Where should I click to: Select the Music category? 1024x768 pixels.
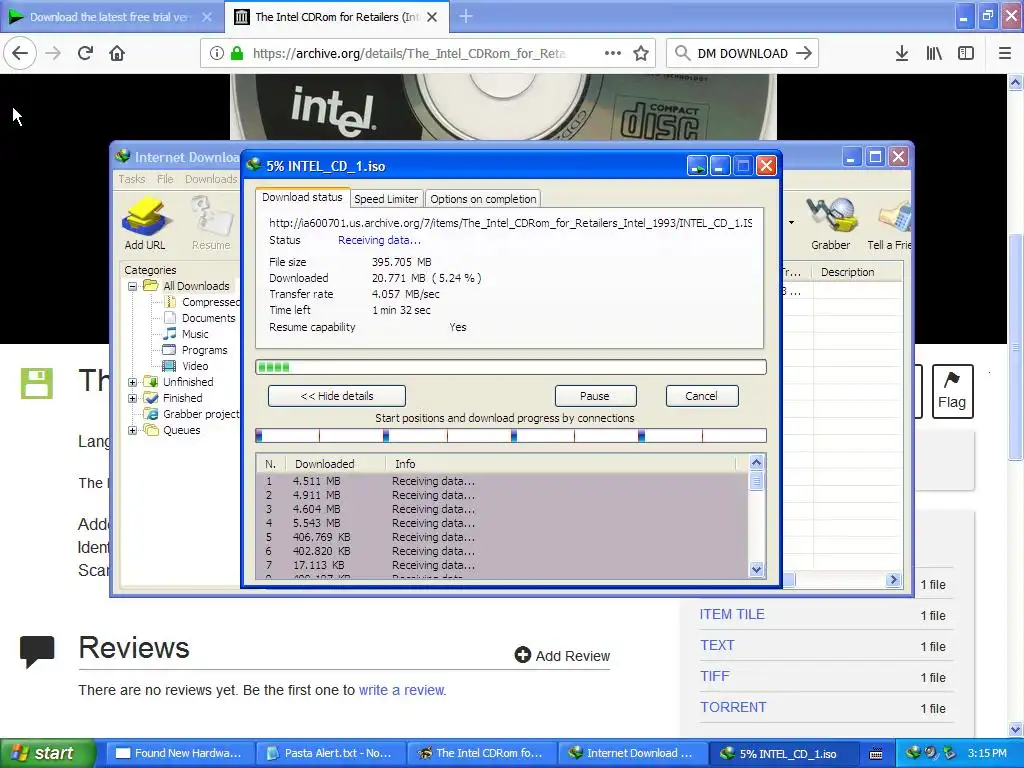point(186,334)
